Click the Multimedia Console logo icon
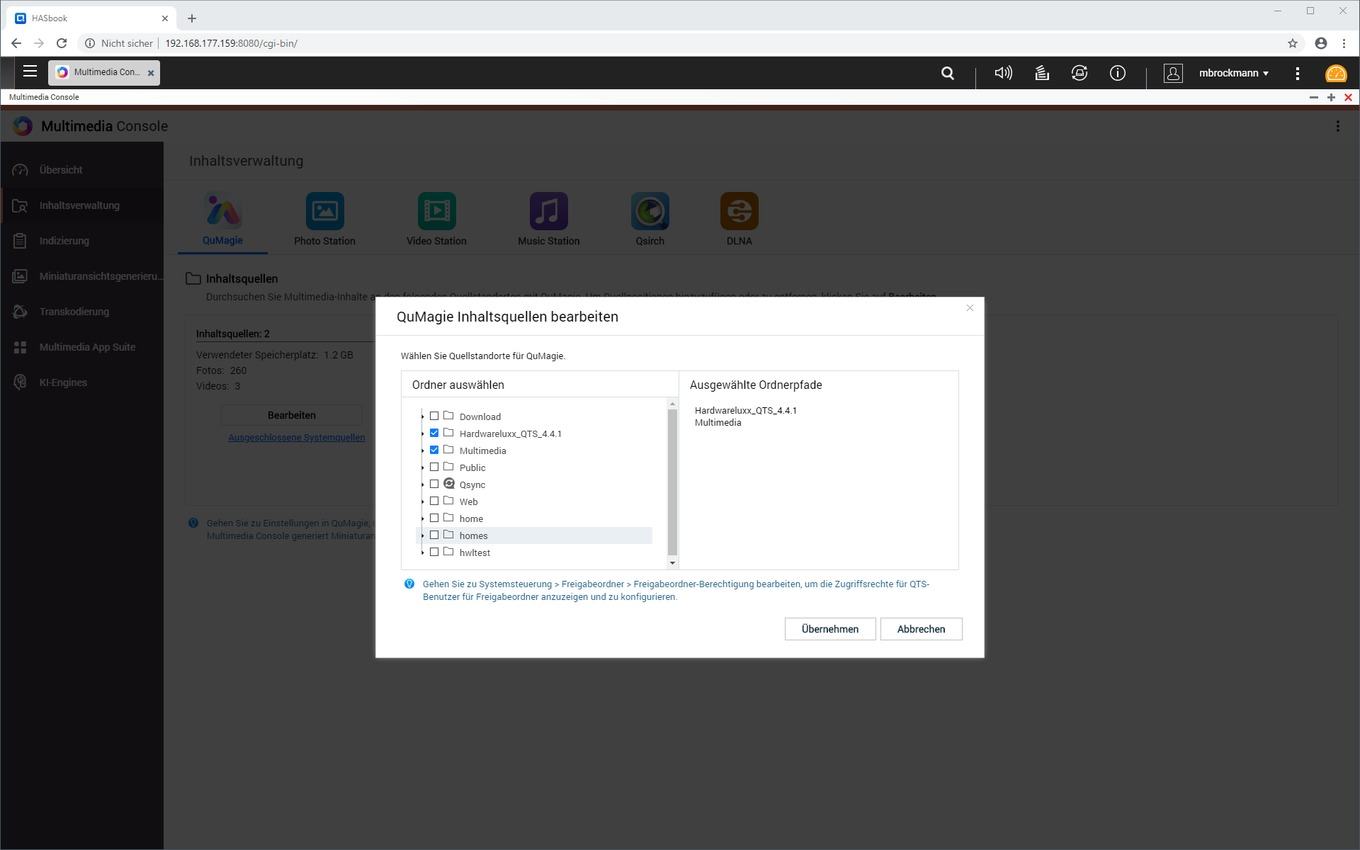The image size is (1360, 850). (x=22, y=126)
